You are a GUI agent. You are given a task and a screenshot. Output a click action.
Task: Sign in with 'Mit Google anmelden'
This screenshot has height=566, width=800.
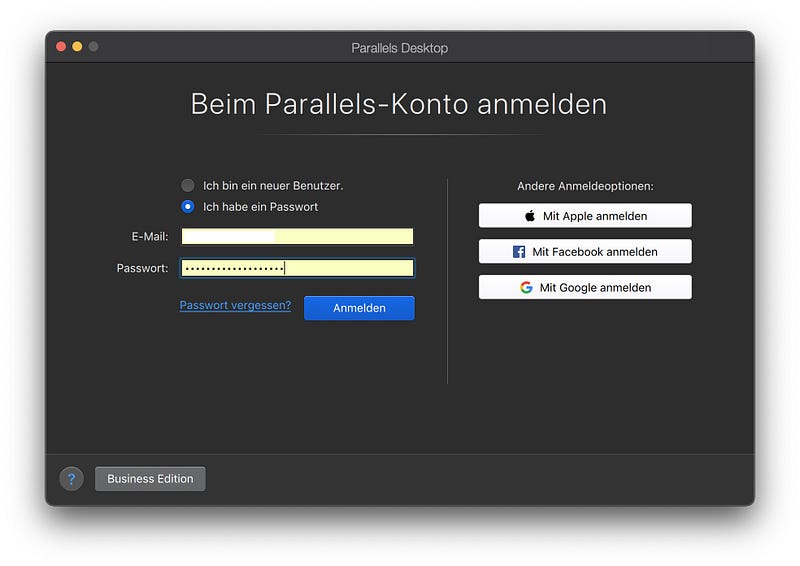tap(585, 287)
